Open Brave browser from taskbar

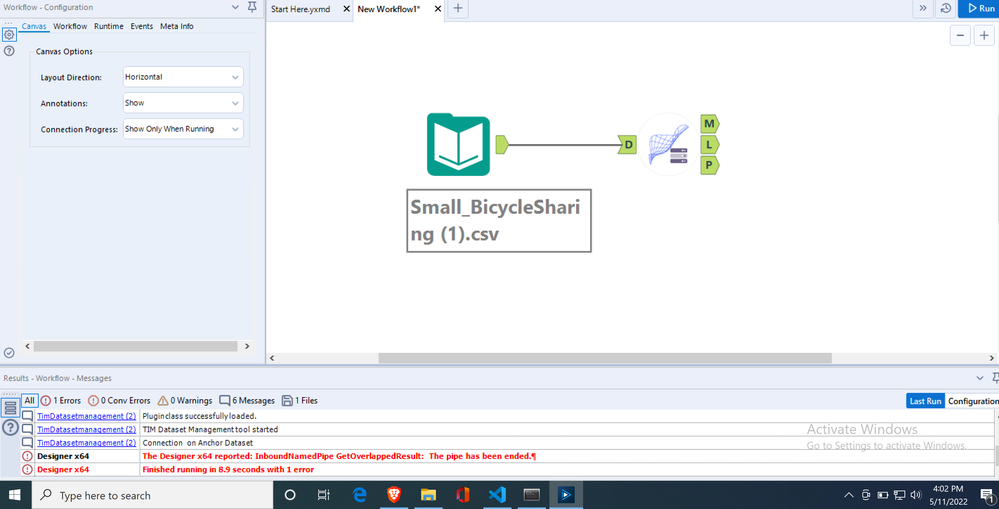click(x=394, y=495)
